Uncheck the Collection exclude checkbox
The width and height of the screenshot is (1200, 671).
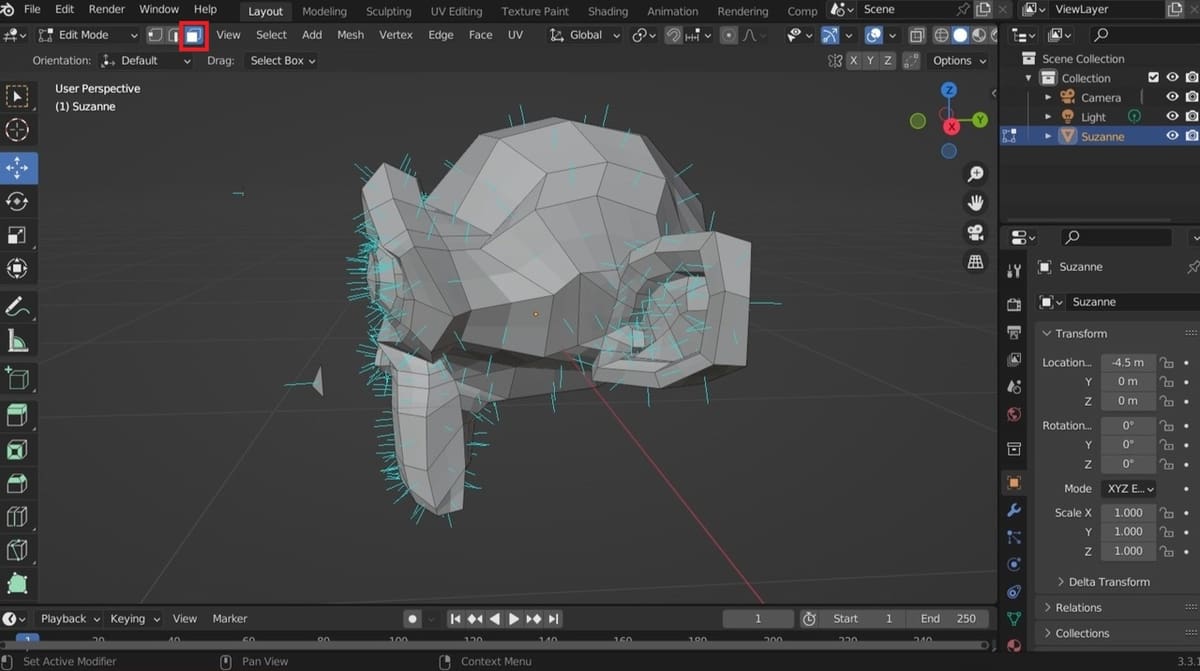point(1153,77)
